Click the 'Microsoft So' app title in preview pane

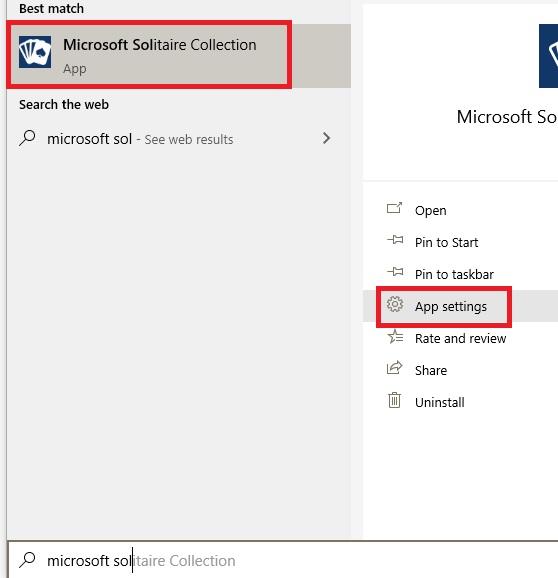(x=507, y=117)
